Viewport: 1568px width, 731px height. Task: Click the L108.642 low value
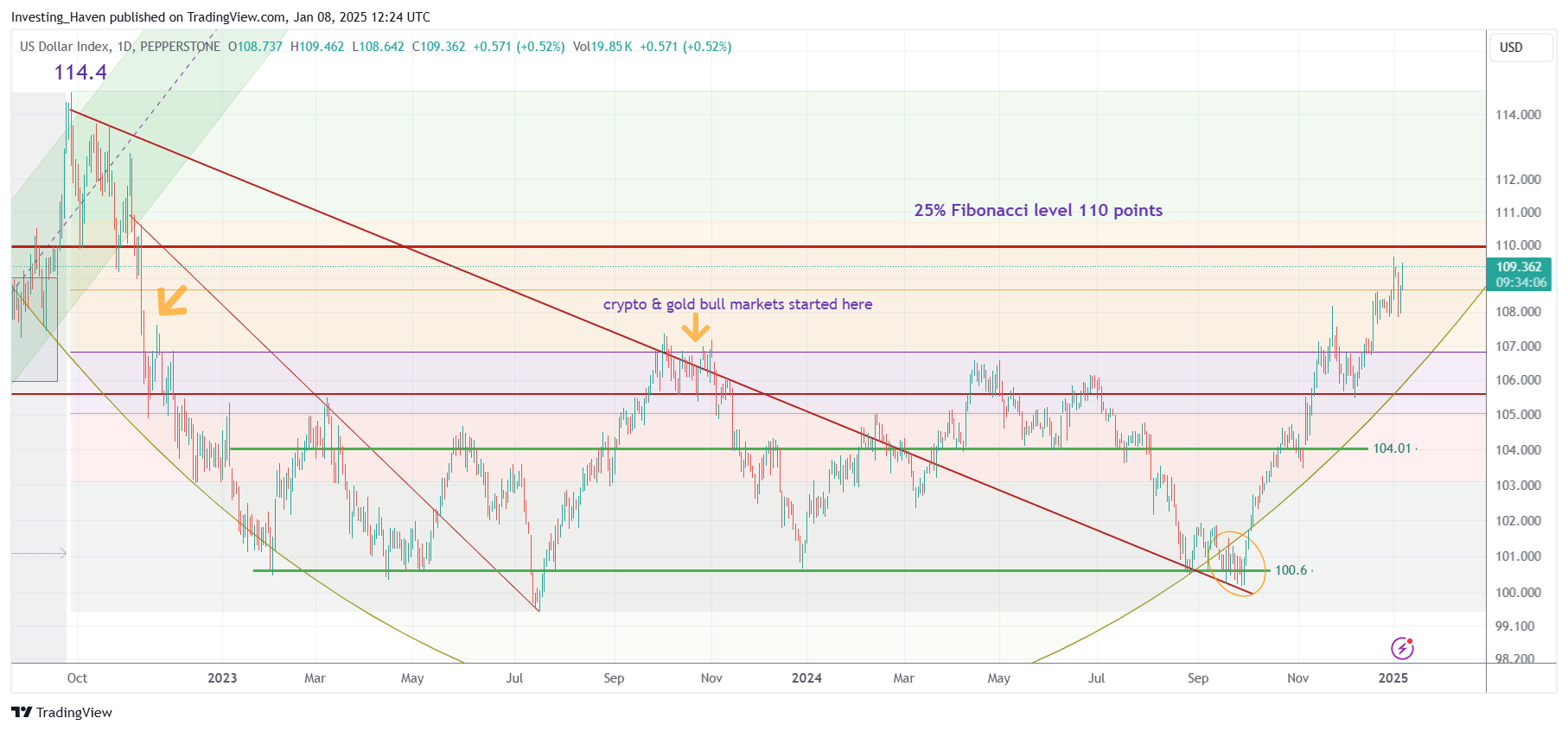(x=378, y=47)
